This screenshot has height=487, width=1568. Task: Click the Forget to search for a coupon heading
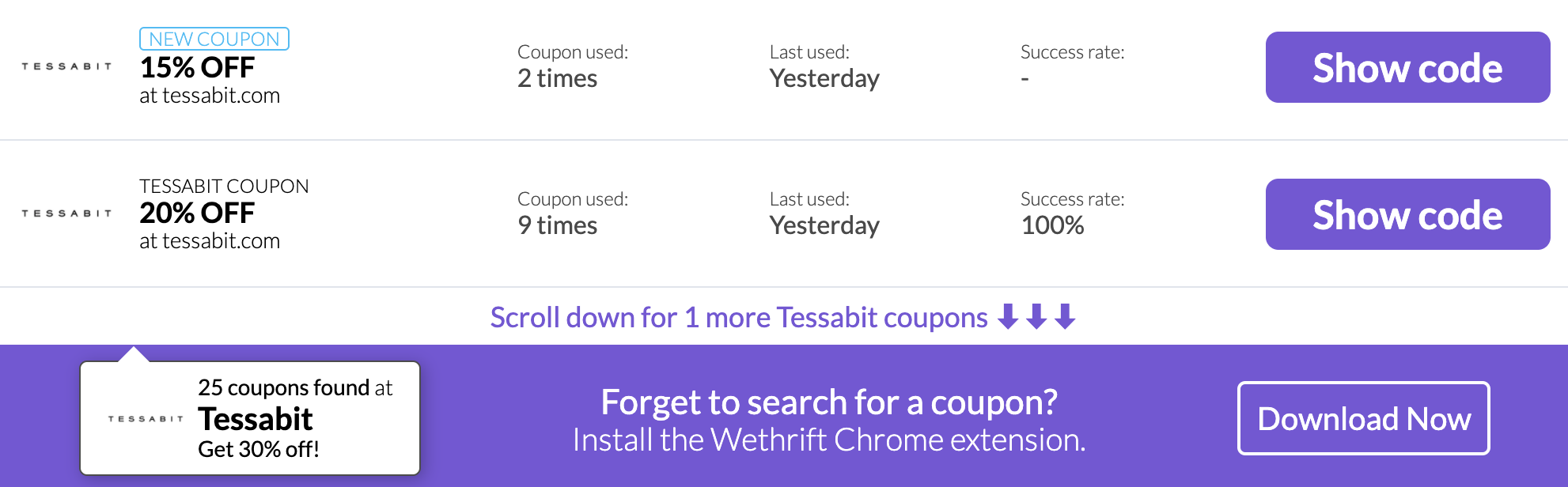coord(829,402)
